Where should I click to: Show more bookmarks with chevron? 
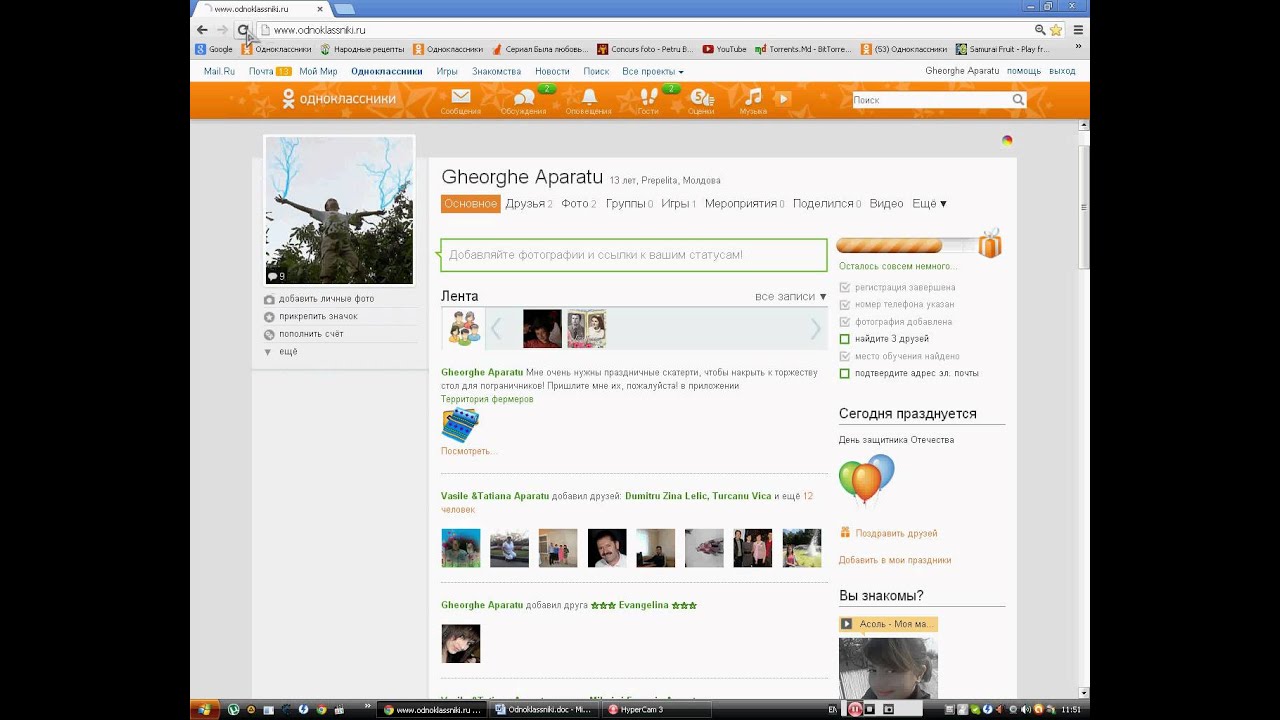(x=1078, y=48)
